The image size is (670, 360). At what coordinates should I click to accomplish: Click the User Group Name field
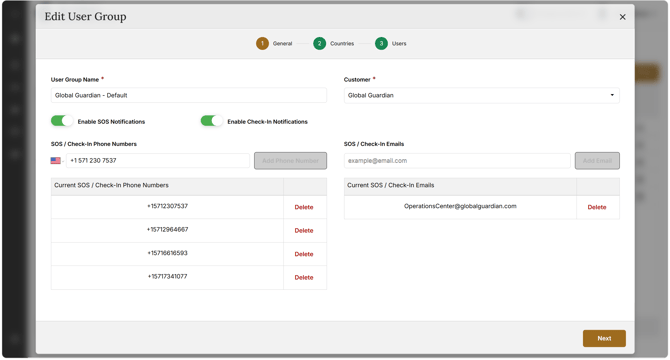188,95
